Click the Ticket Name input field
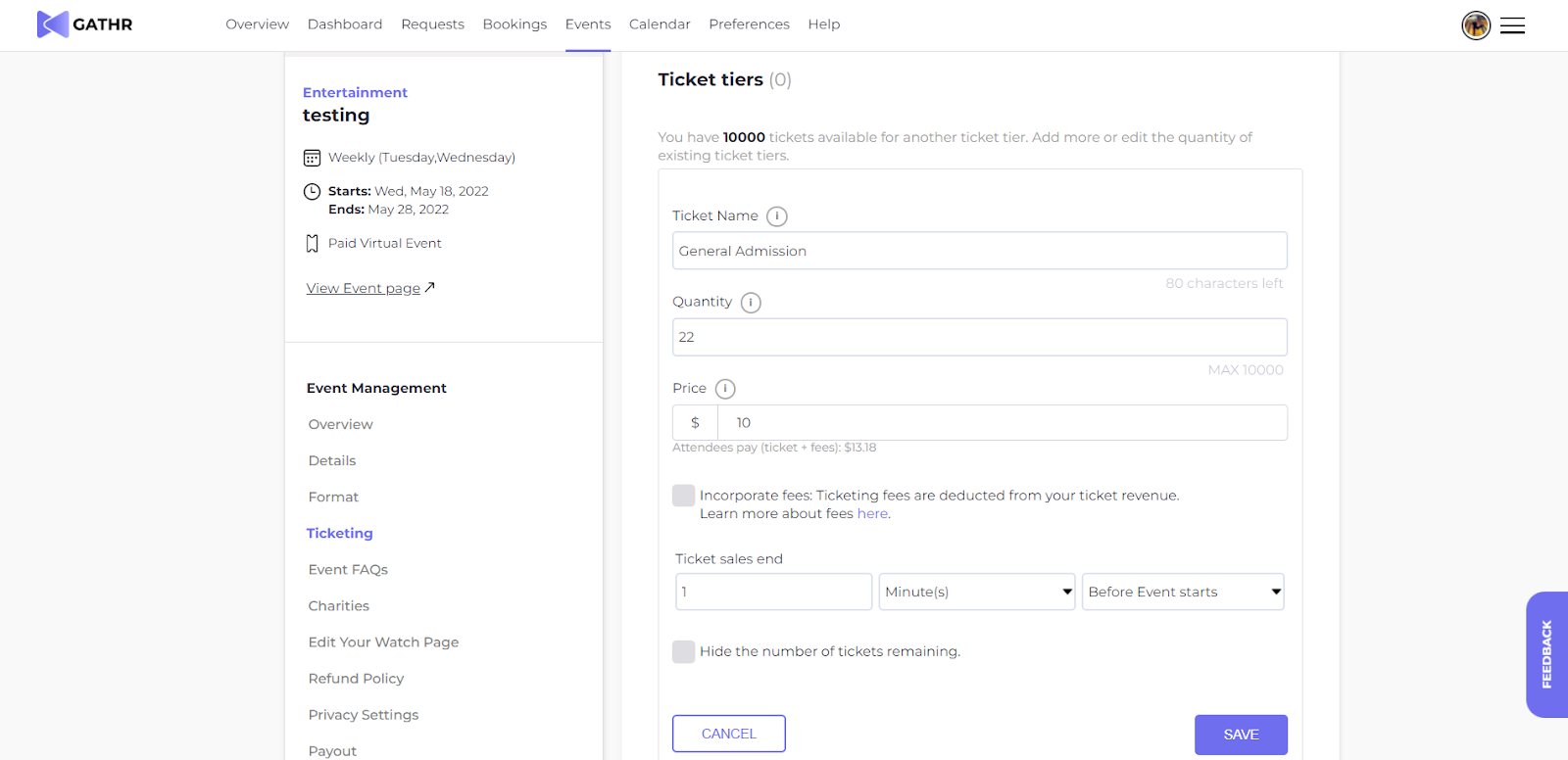This screenshot has height=760, width=1568. (x=979, y=251)
